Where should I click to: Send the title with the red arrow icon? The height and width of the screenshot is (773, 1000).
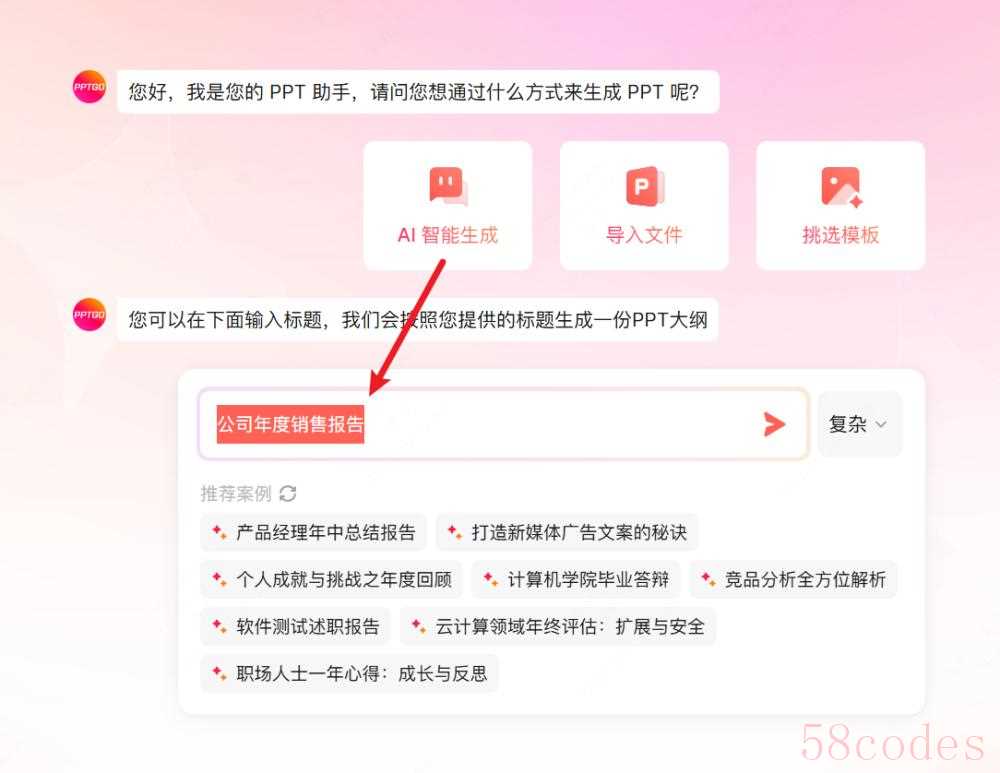tap(774, 424)
